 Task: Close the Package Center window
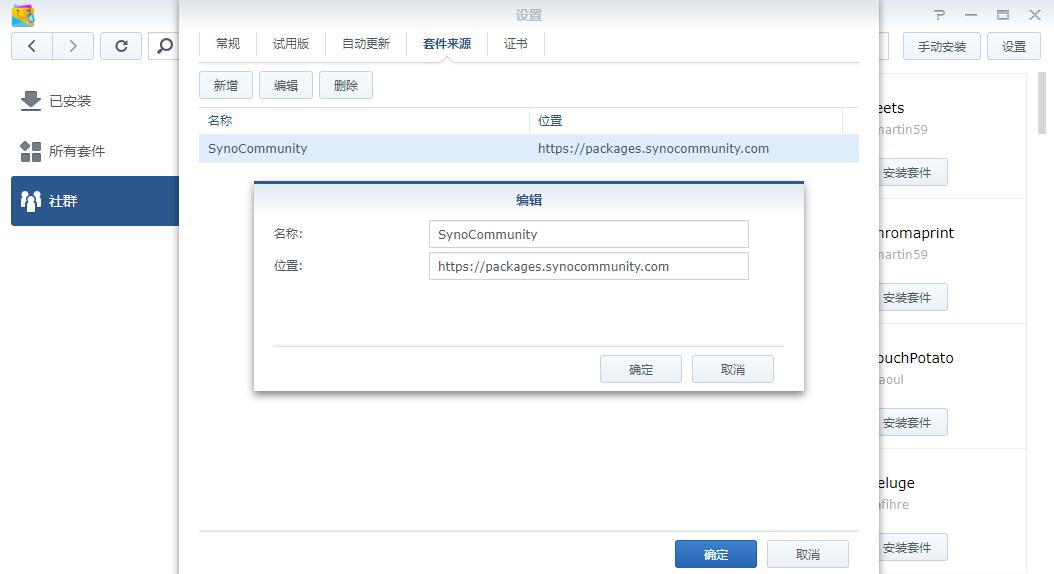pos(1035,15)
